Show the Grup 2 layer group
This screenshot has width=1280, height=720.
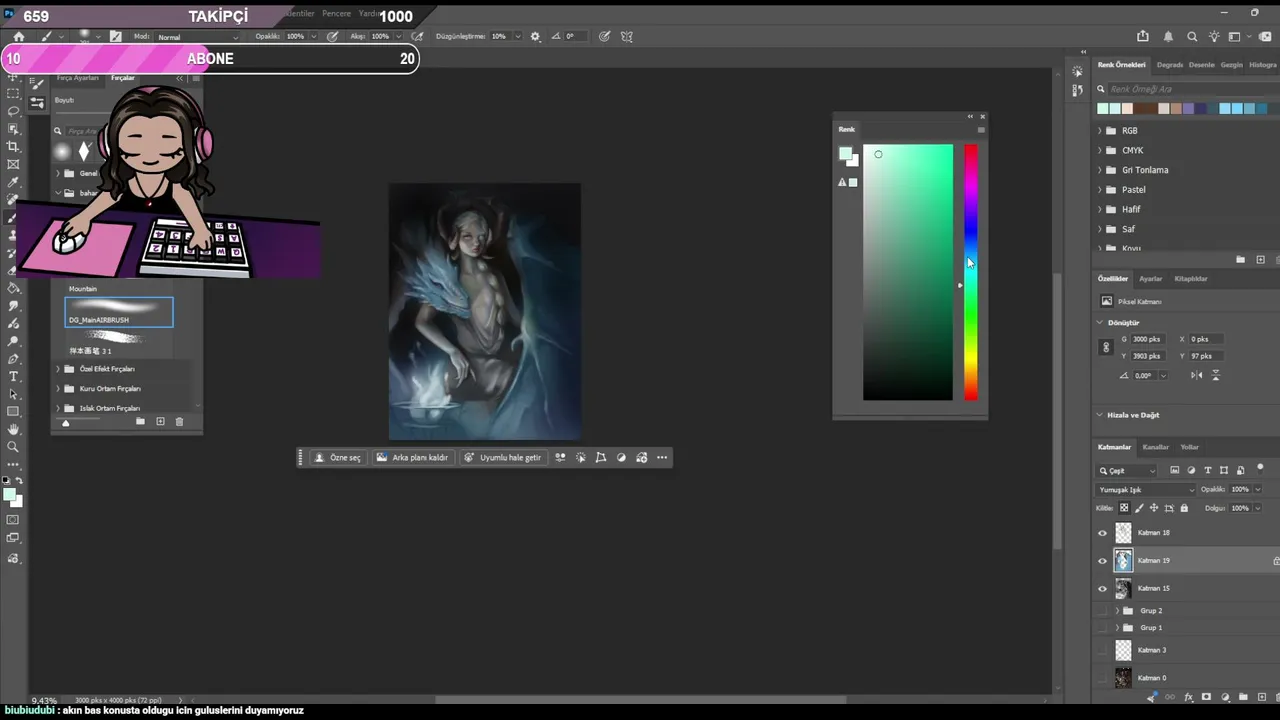tap(1103, 611)
